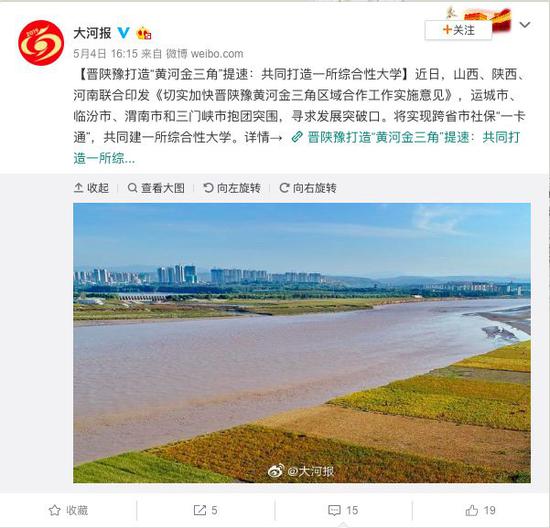550x528 pixels.
Task: View full-size image with 查看大图
Action: [156, 188]
